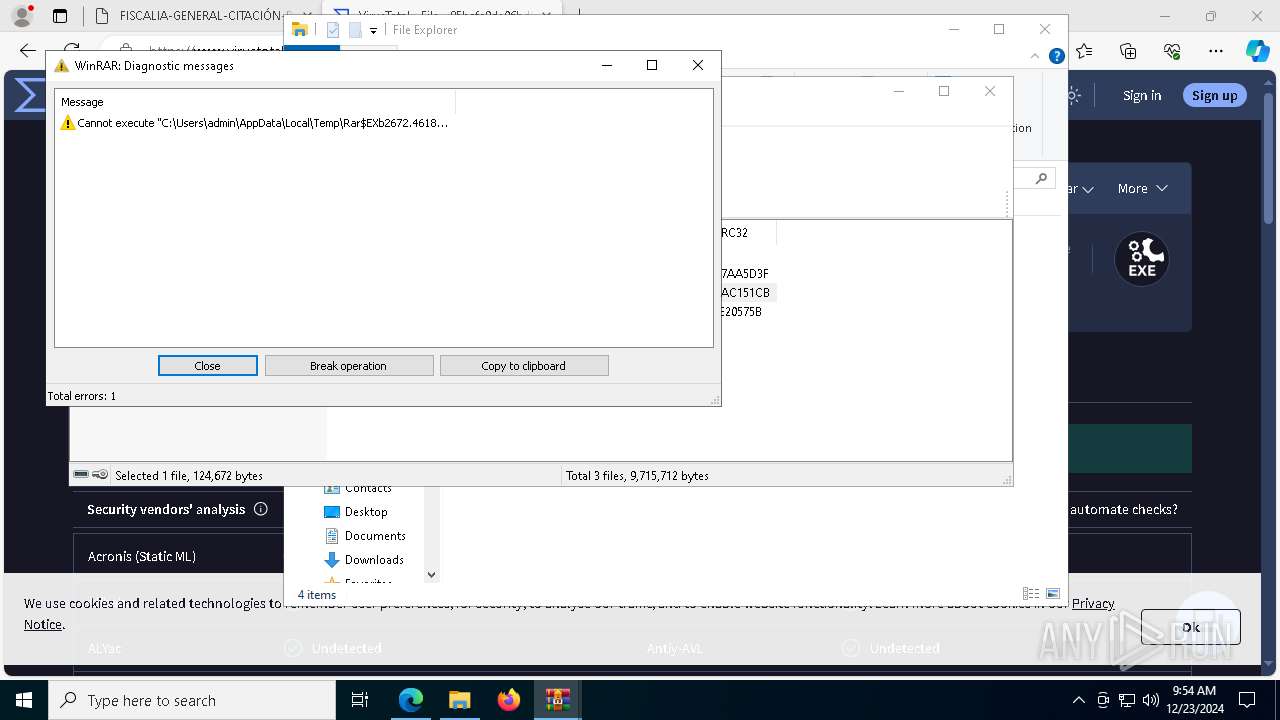Open Desktop in File Explorer navigation pane
Screen dimensions: 1280x720
pyautogui.click(x=356, y=512)
